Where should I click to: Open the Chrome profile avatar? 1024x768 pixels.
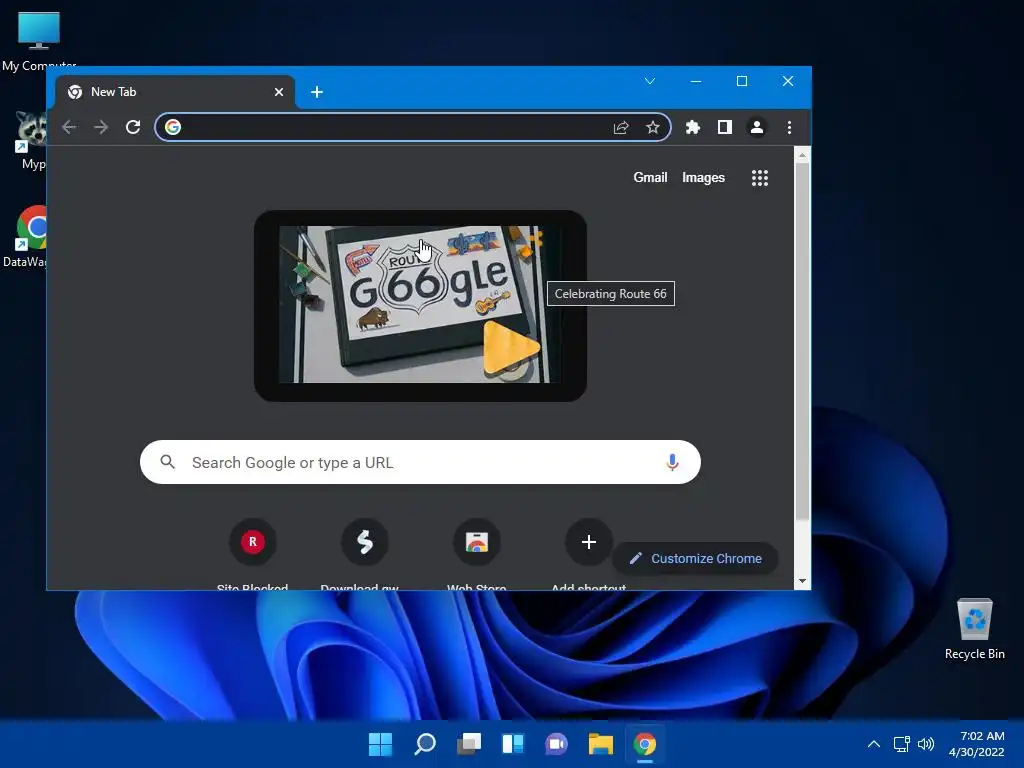click(757, 127)
